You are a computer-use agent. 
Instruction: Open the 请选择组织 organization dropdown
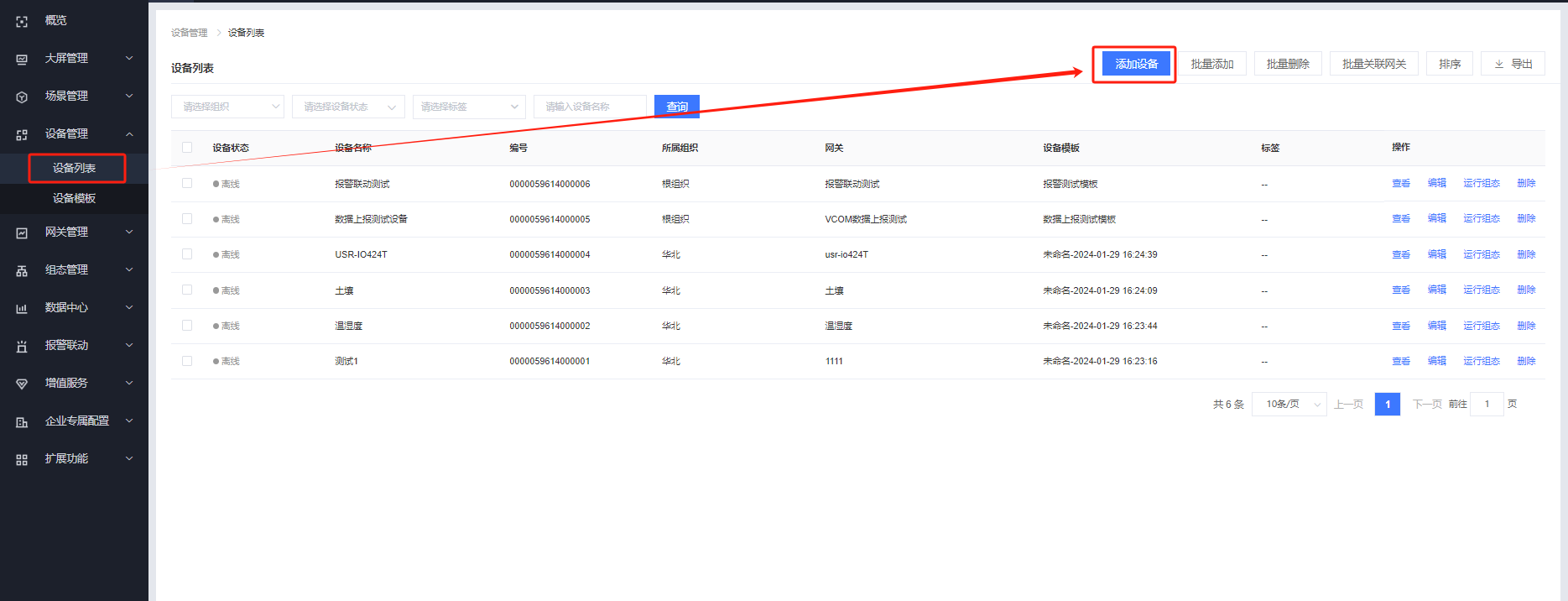[x=227, y=107]
